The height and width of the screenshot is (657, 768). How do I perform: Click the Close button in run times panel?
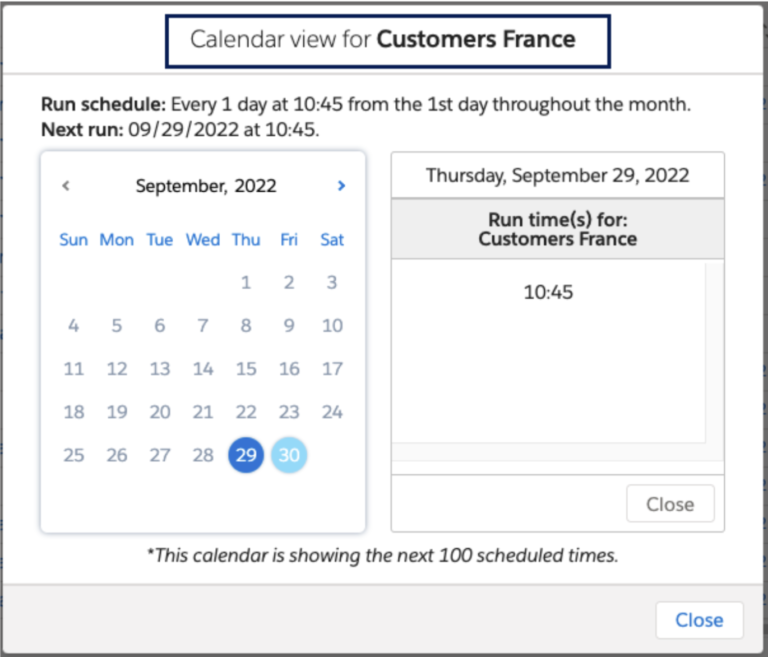click(x=670, y=504)
